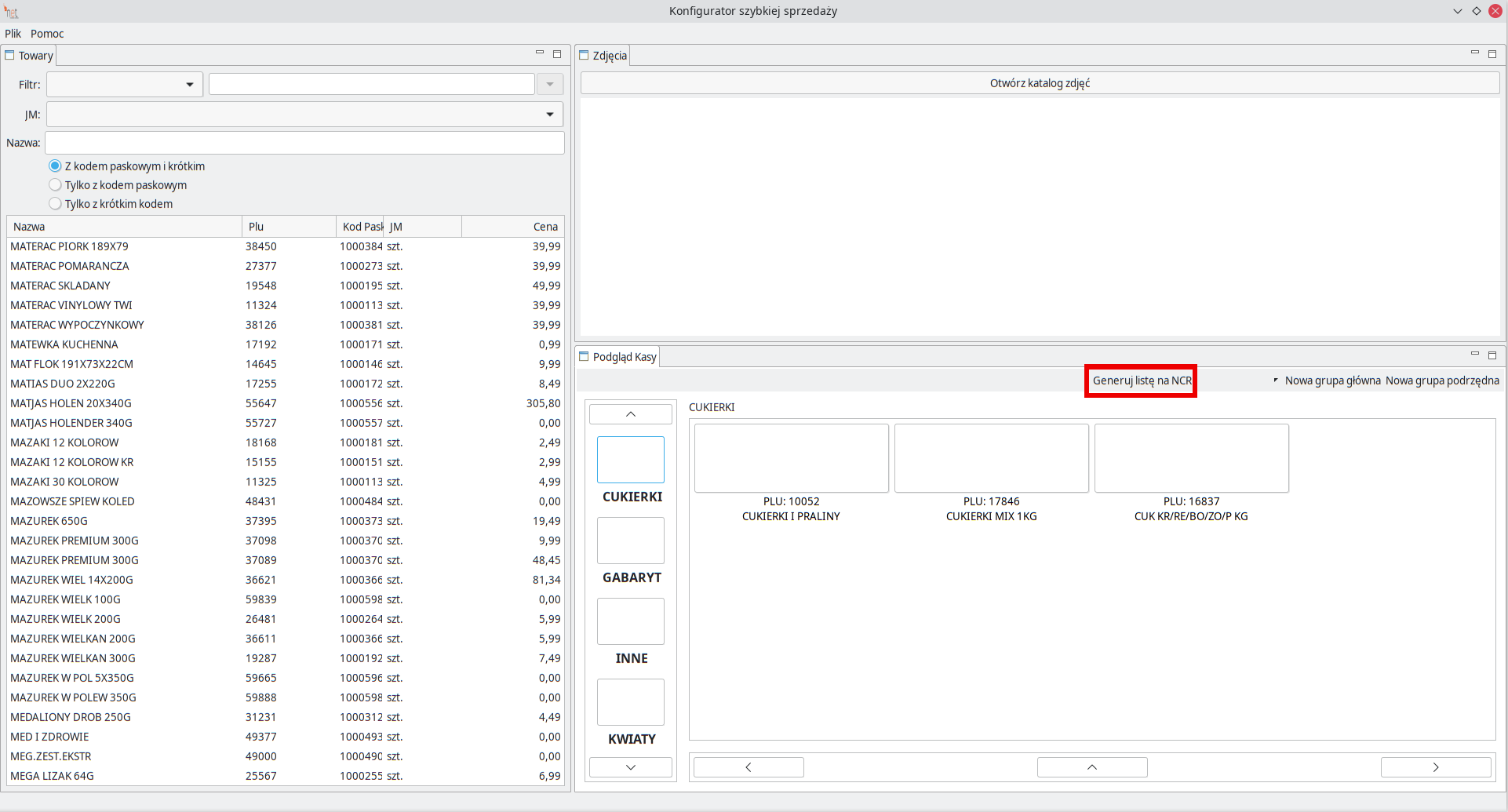
Task: Switch to the Zdjęcia tab
Action: tap(603, 56)
